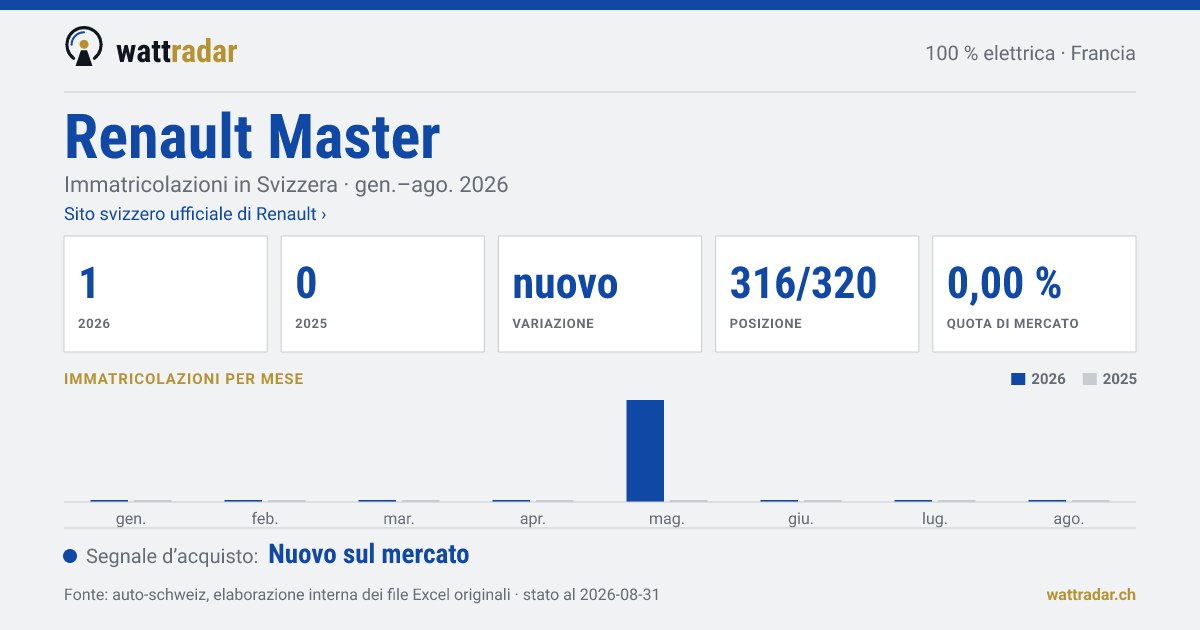Click 'Immatricolazioni in Svizzera · gen.–ago. 2026' subtitle
Screen dimensions: 1200x630
click(x=286, y=185)
